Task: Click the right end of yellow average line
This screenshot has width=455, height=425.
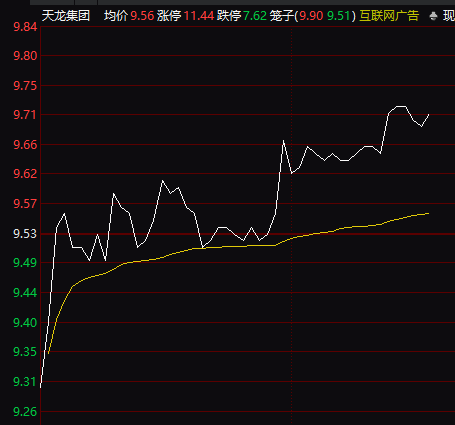Action: [428, 213]
